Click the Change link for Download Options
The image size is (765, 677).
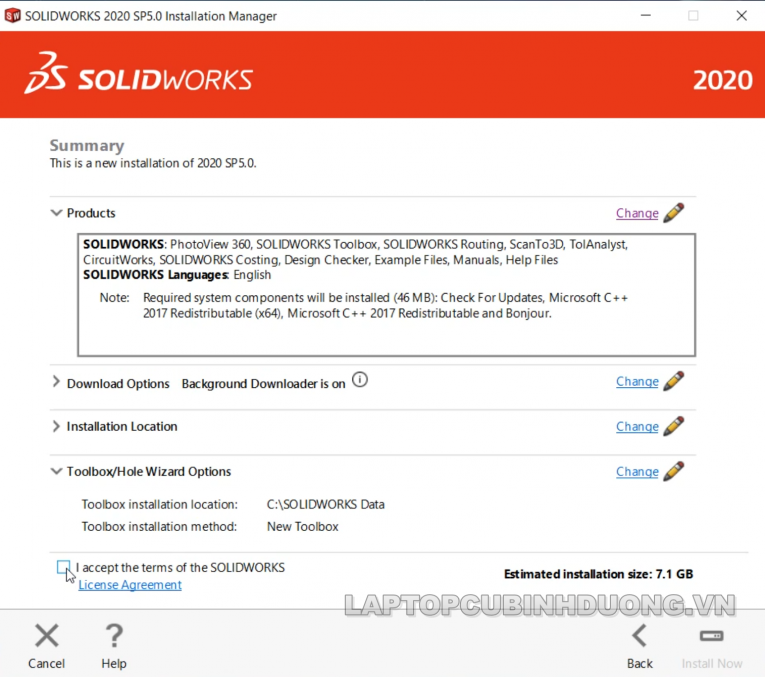click(637, 381)
